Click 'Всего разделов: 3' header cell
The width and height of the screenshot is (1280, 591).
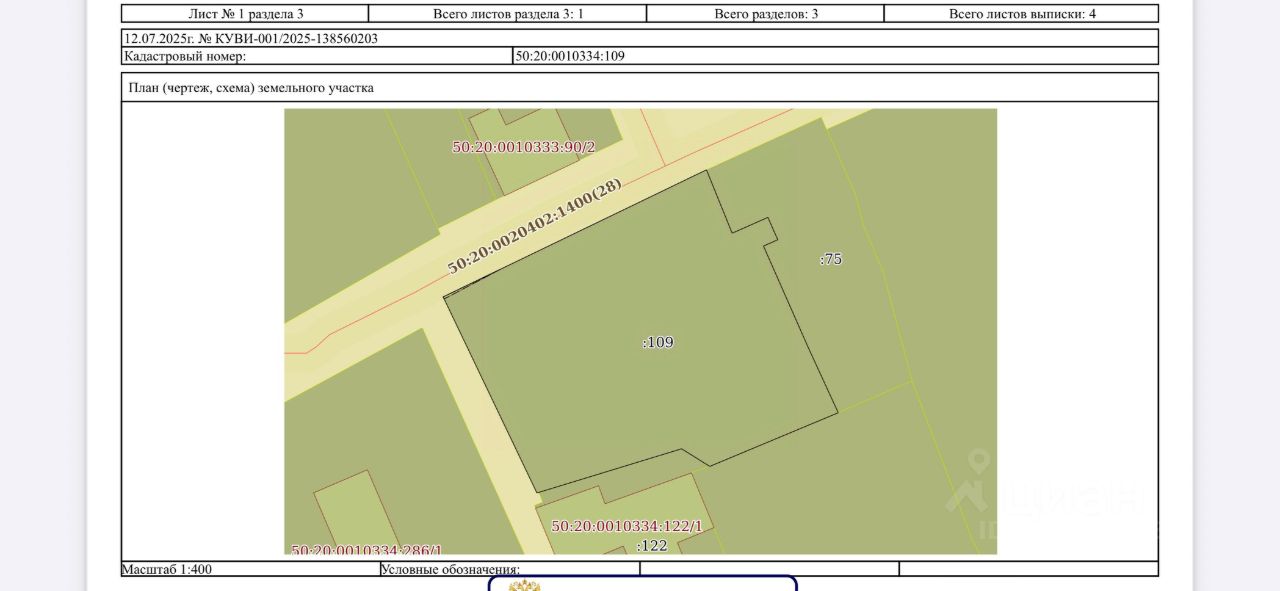766,14
